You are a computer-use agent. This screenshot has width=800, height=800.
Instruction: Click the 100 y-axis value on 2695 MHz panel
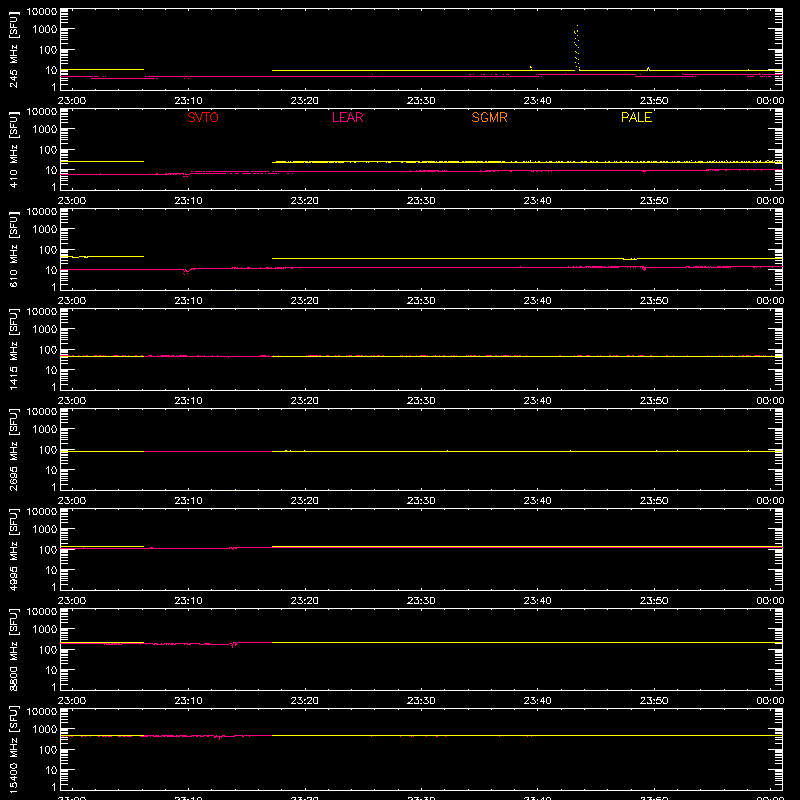point(48,450)
